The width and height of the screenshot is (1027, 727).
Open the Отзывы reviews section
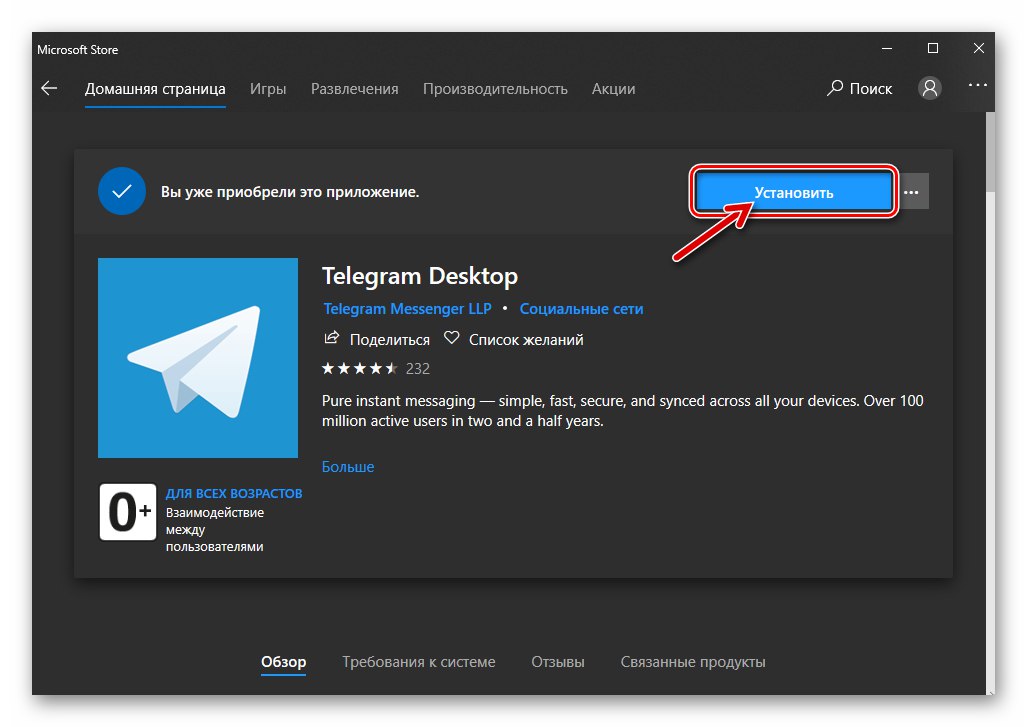click(558, 662)
